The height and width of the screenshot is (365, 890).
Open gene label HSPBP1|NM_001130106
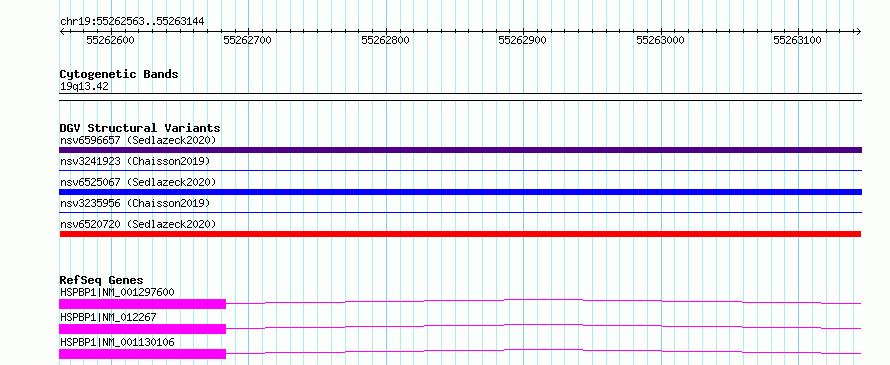pyautogui.click(x=117, y=342)
